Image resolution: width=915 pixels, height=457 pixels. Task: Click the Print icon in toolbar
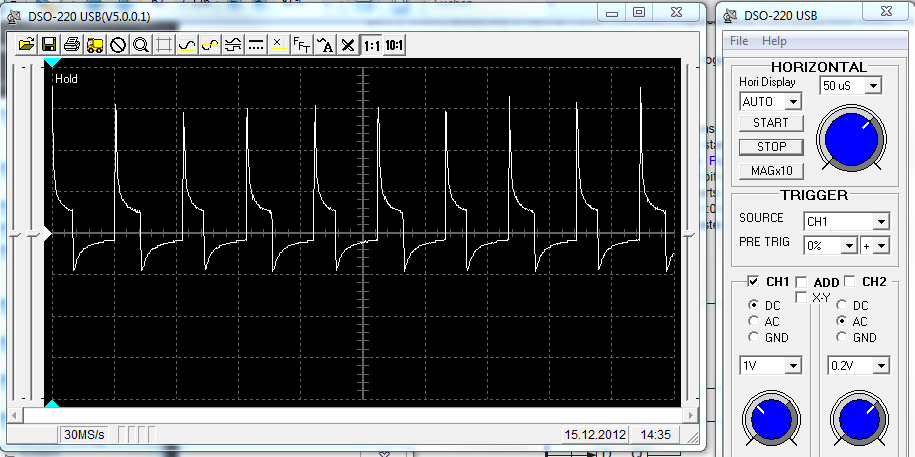[72, 44]
